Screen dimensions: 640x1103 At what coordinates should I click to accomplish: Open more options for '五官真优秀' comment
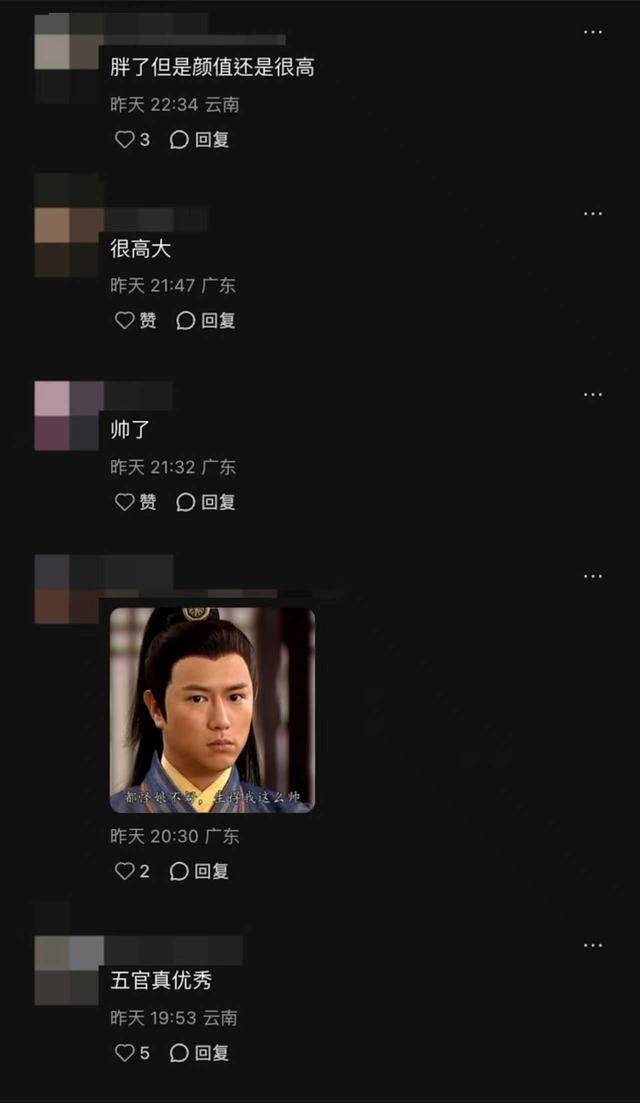coord(593,945)
